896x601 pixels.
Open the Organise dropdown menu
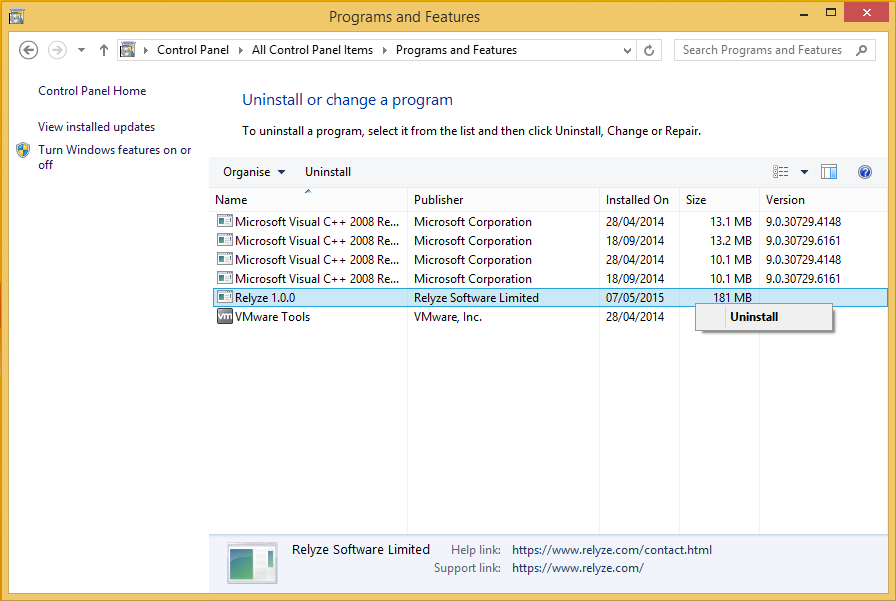[254, 172]
